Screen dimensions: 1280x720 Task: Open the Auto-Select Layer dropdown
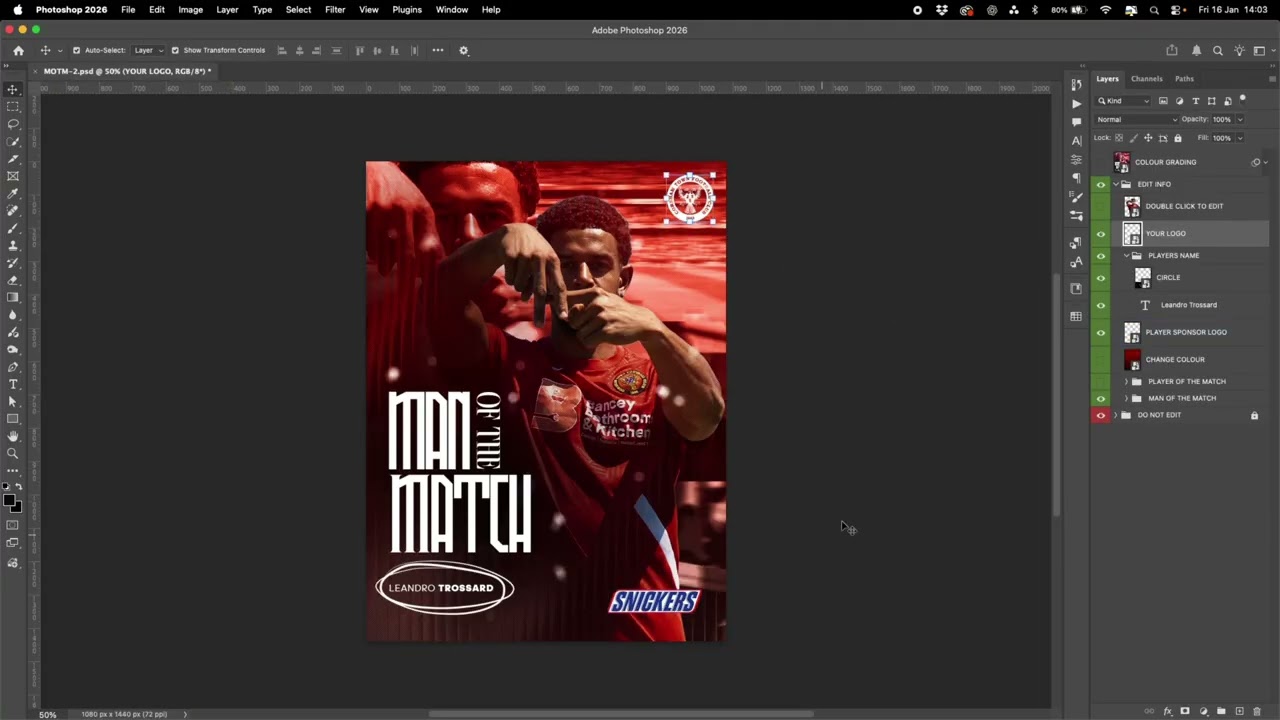click(x=148, y=50)
